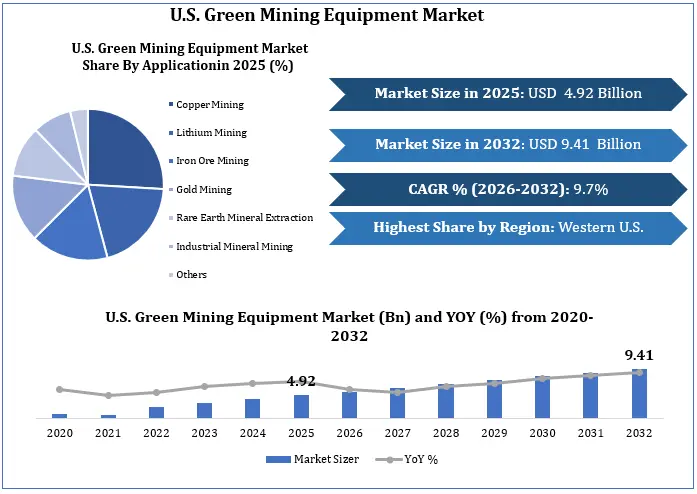This screenshot has width=697, height=494.
Task: Click the largest dark blue pie slice
Action: [x=120, y=153]
